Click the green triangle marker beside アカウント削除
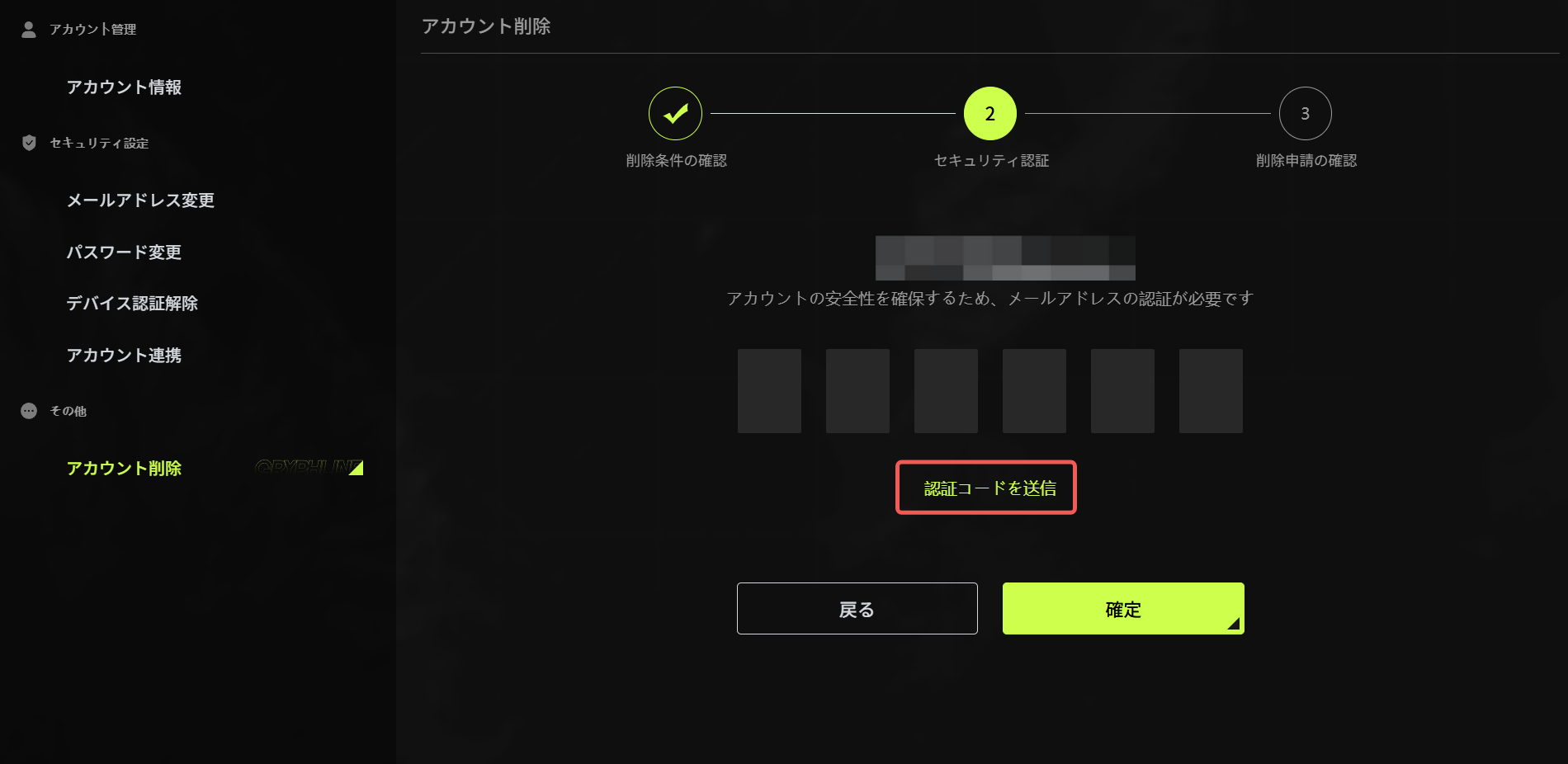The width and height of the screenshot is (1568, 764). pyautogui.click(x=357, y=468)
